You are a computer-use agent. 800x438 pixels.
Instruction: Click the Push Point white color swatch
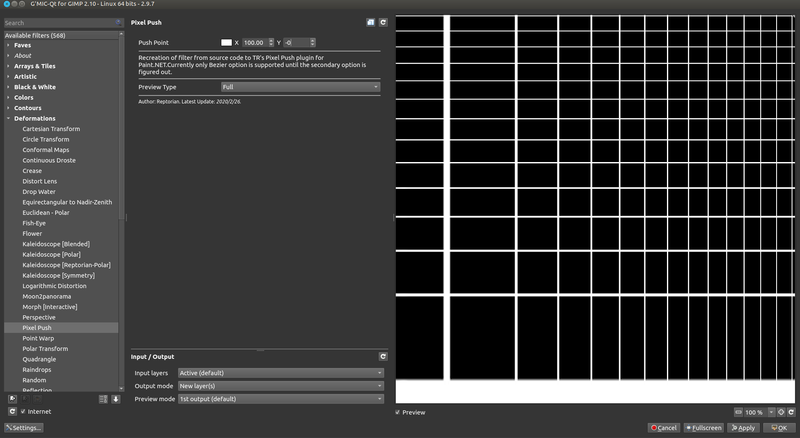click(227, 42)
